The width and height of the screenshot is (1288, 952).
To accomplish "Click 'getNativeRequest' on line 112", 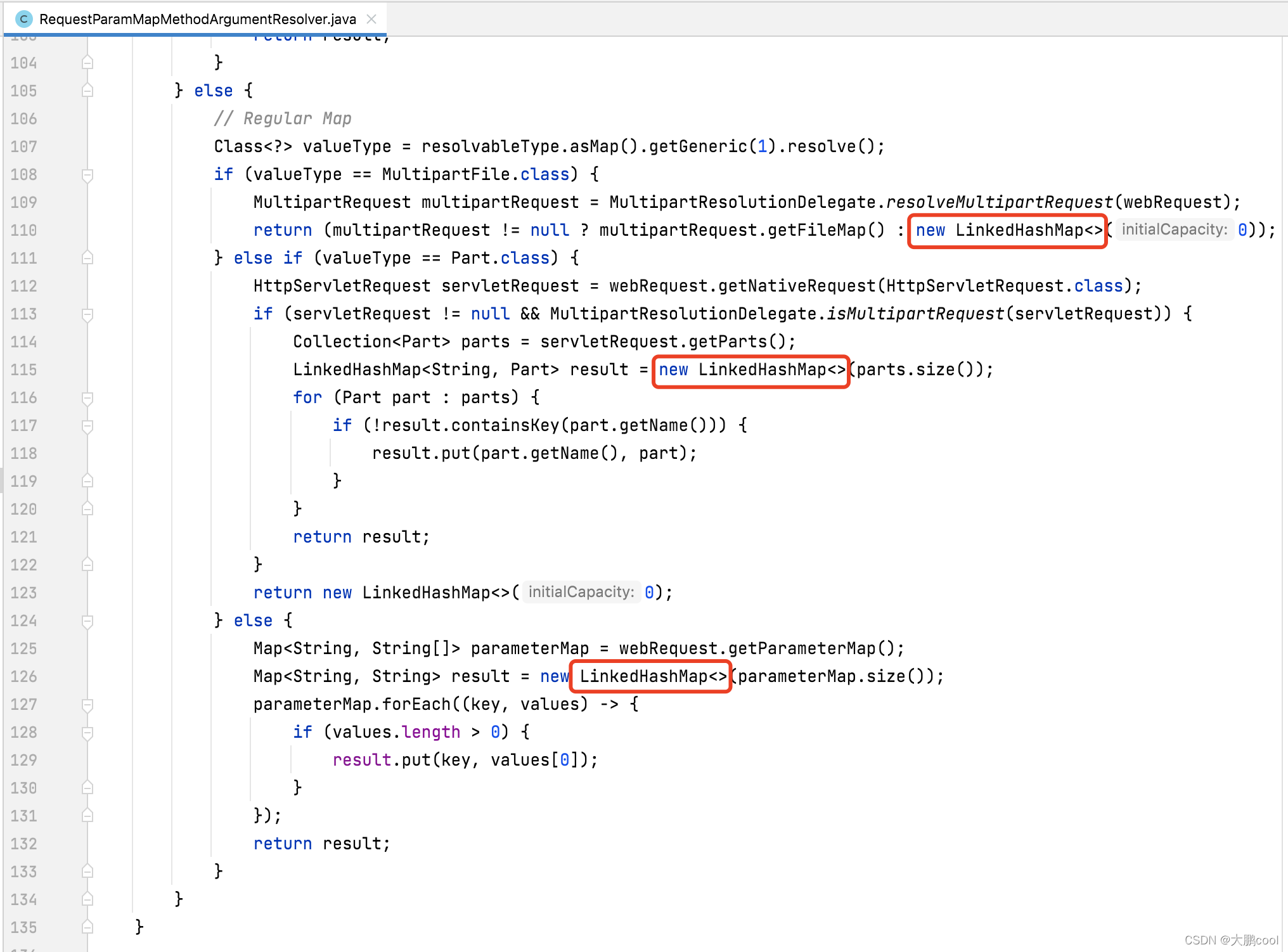I will tap(797, 286).
